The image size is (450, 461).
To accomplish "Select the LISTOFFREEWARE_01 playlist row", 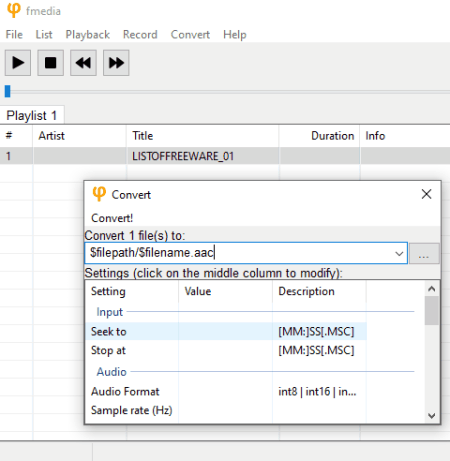I will pyautogui.click(x=225, y=156).
